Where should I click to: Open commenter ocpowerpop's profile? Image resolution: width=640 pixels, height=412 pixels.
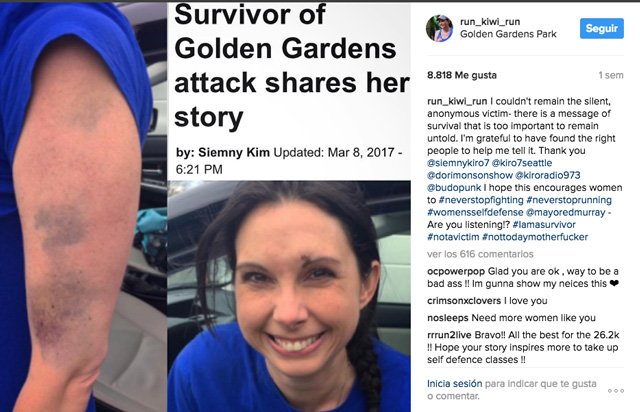[x=456, y=272]
